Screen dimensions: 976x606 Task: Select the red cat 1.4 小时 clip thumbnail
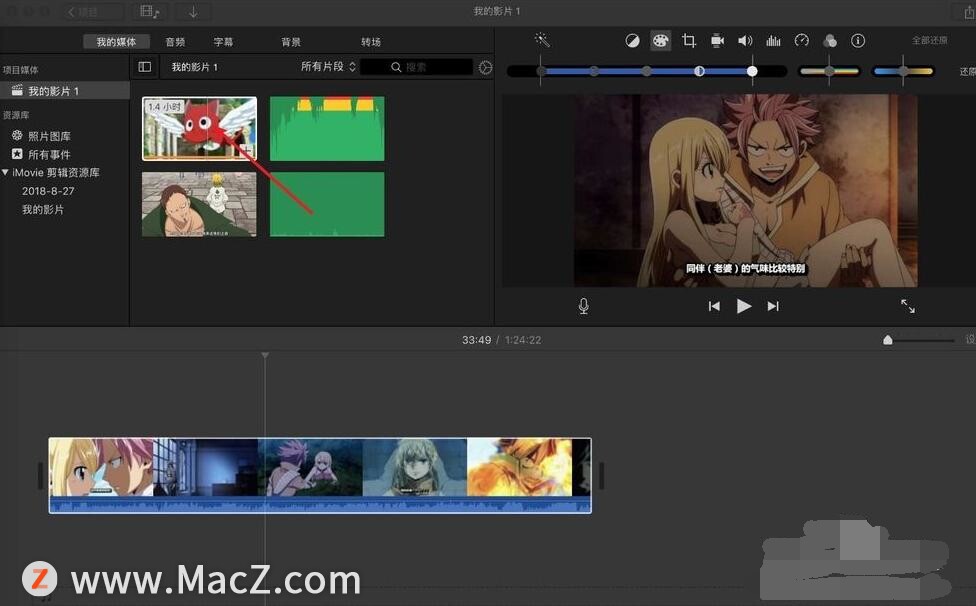(x=199, y=128)
